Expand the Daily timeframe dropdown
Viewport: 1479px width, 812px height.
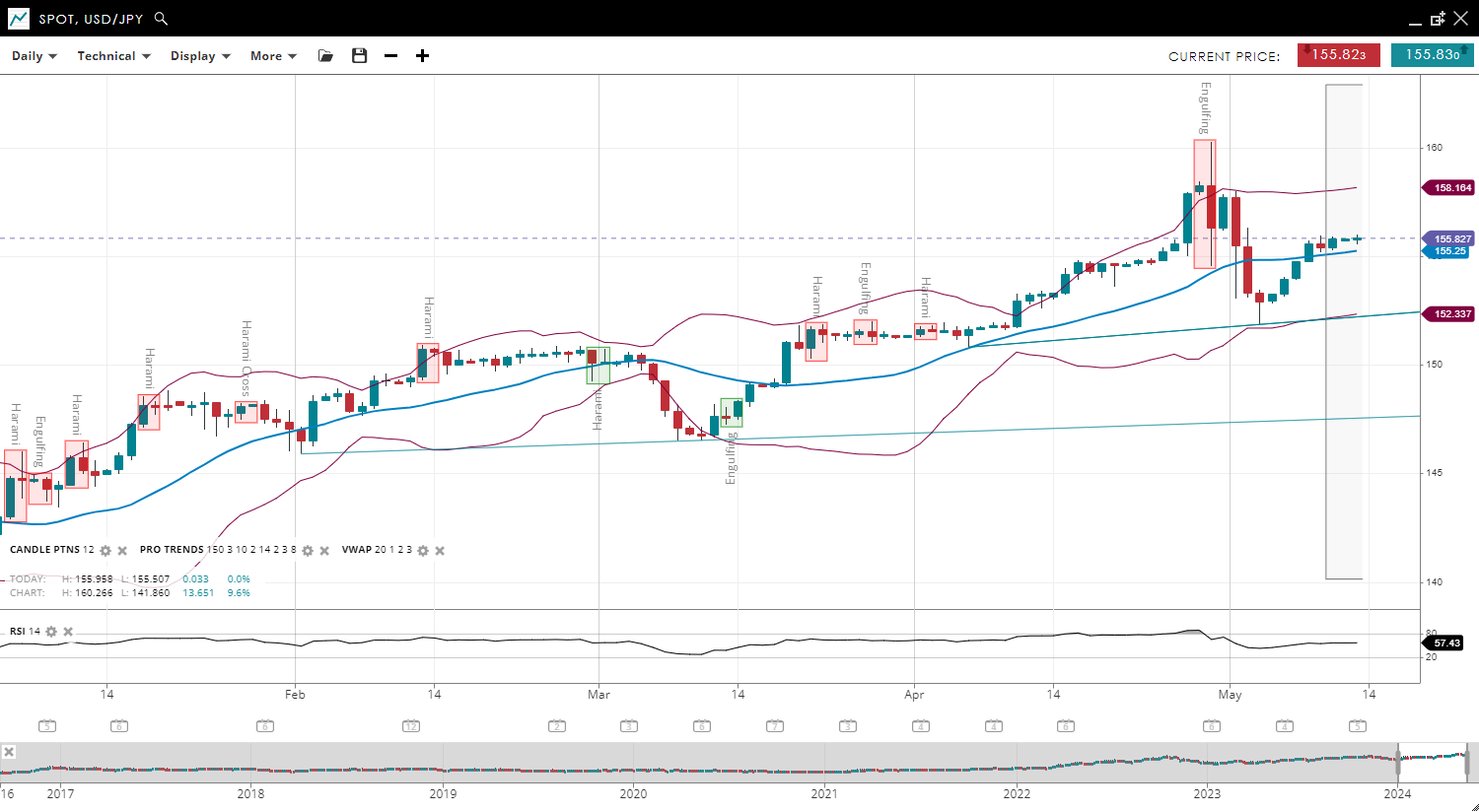pos(35,56)
